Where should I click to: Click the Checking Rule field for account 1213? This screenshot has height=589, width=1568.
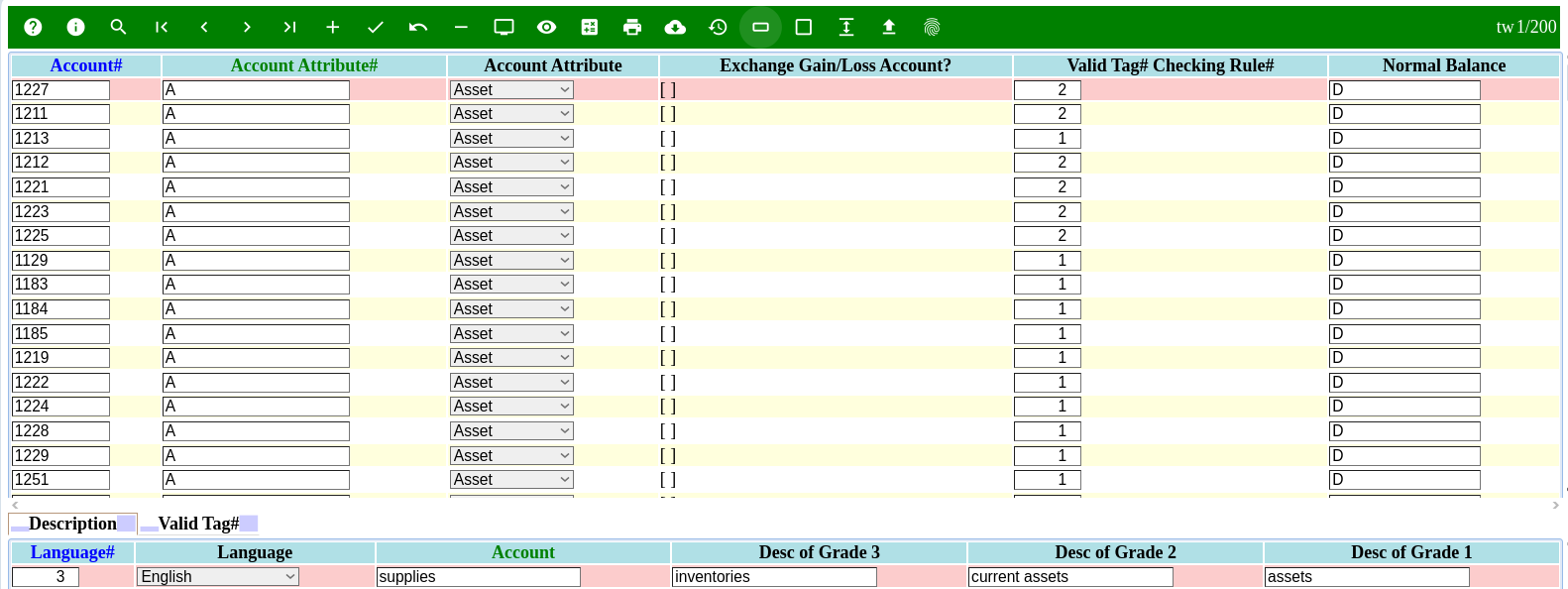(1048, 139)
